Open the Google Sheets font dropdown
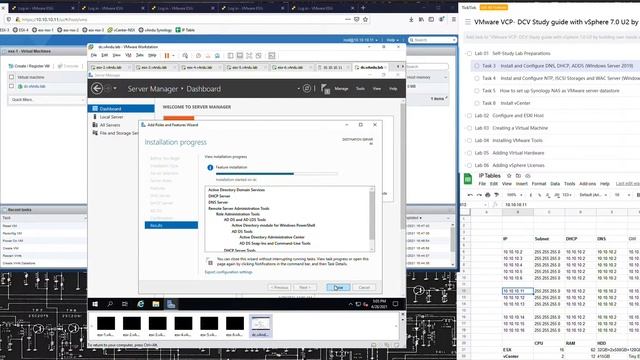Image resolution: width=640 pixels, height=360 pixels. pos(592,195)
